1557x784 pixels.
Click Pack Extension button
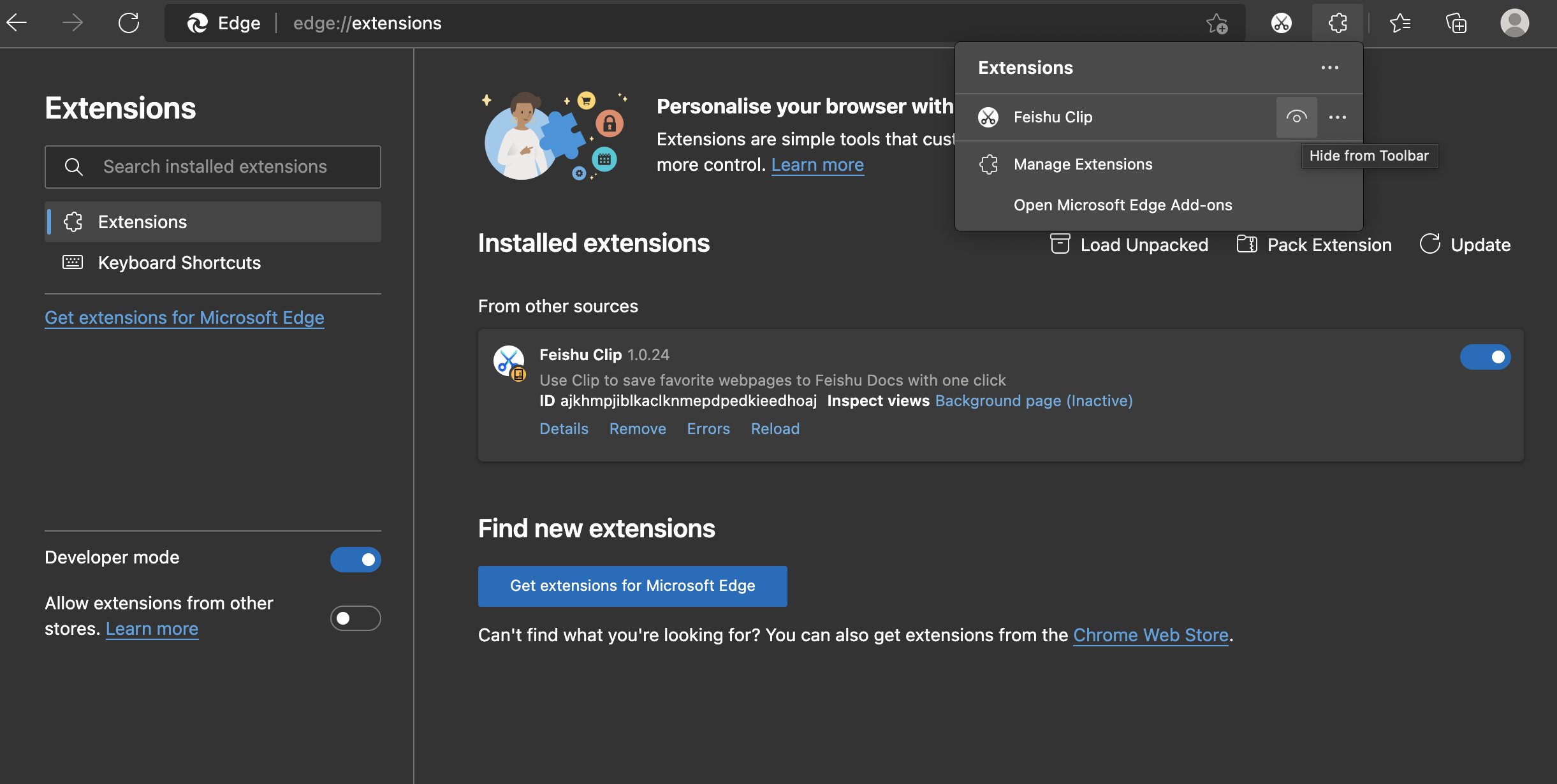[x=1314, y=245]
